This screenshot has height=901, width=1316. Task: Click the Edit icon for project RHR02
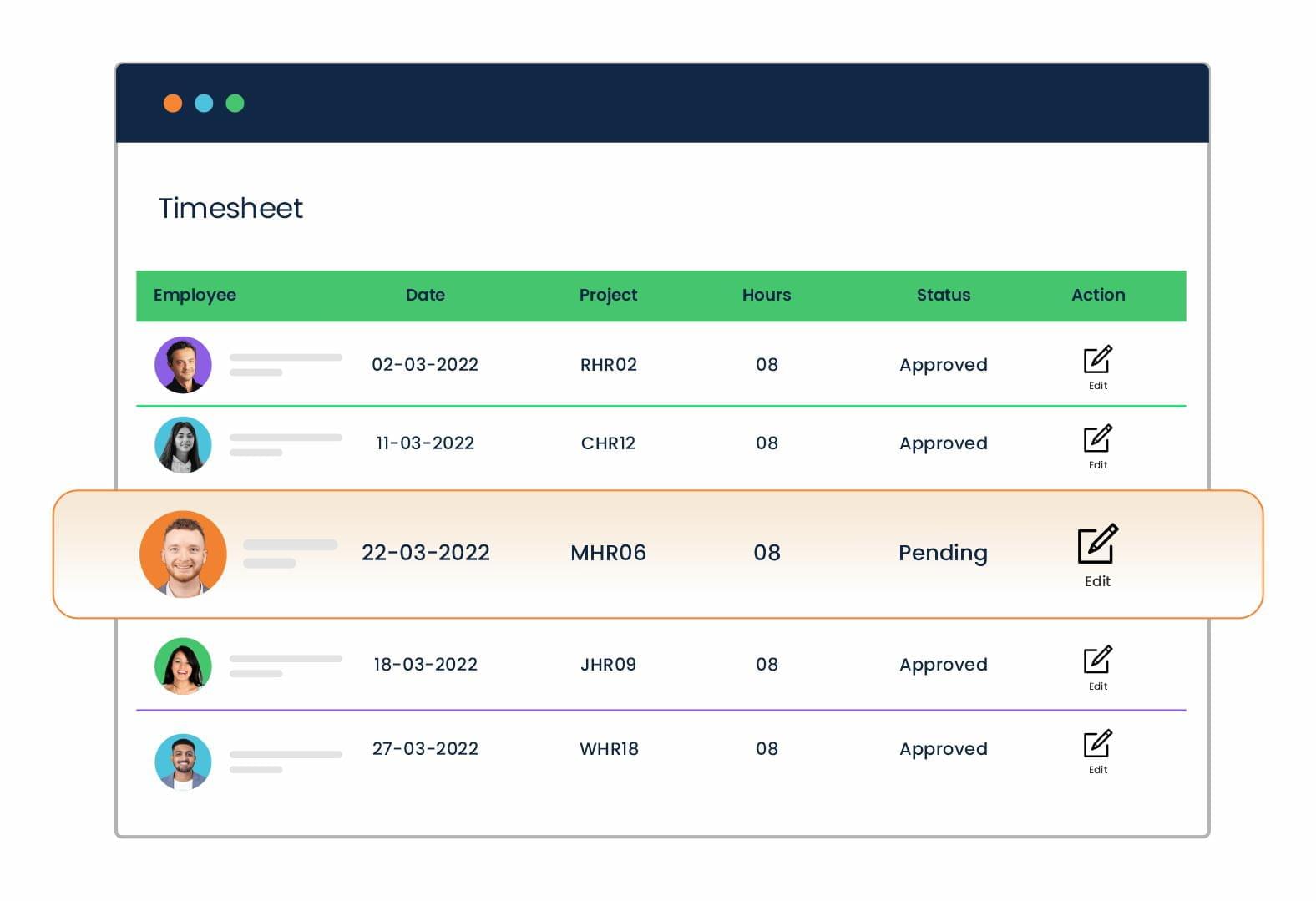pos(1097,360)
